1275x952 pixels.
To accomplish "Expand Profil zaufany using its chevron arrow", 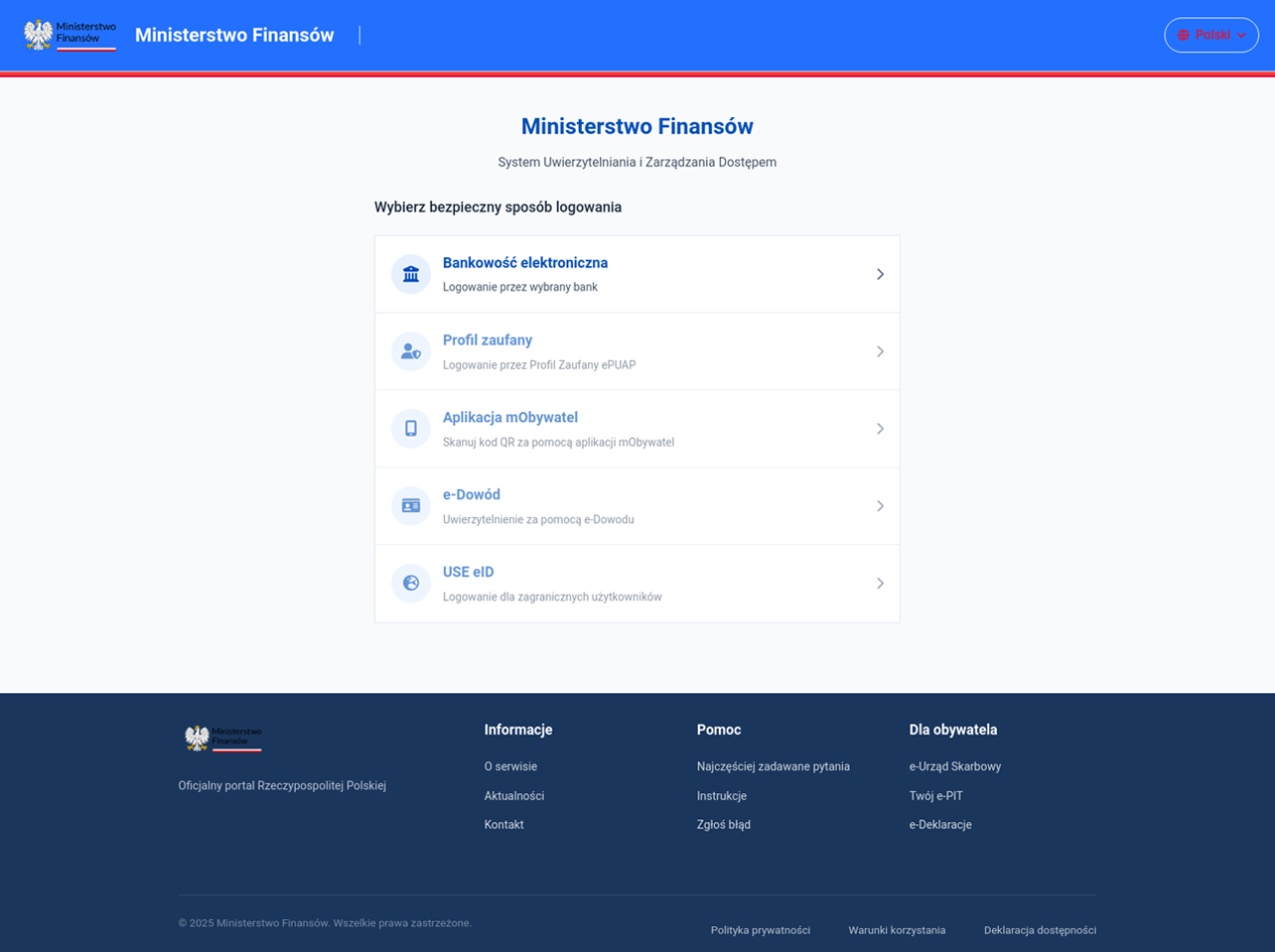I will (x=880, y=351).
